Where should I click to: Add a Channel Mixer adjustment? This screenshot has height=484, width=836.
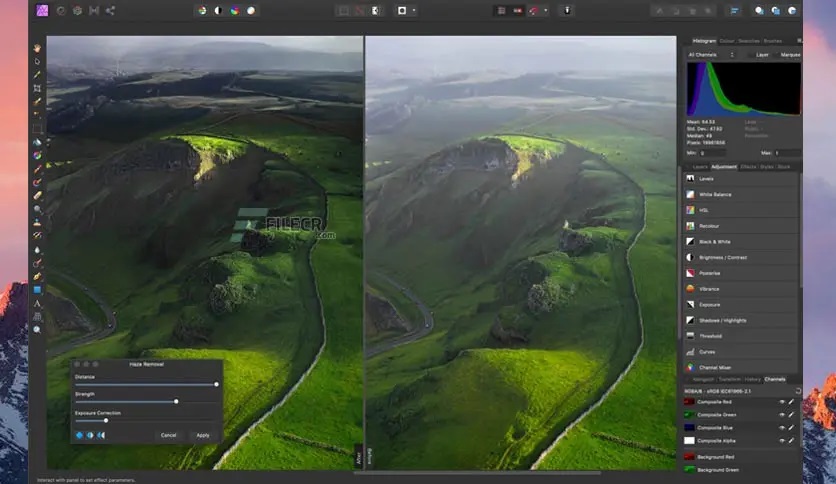point(741,368)
